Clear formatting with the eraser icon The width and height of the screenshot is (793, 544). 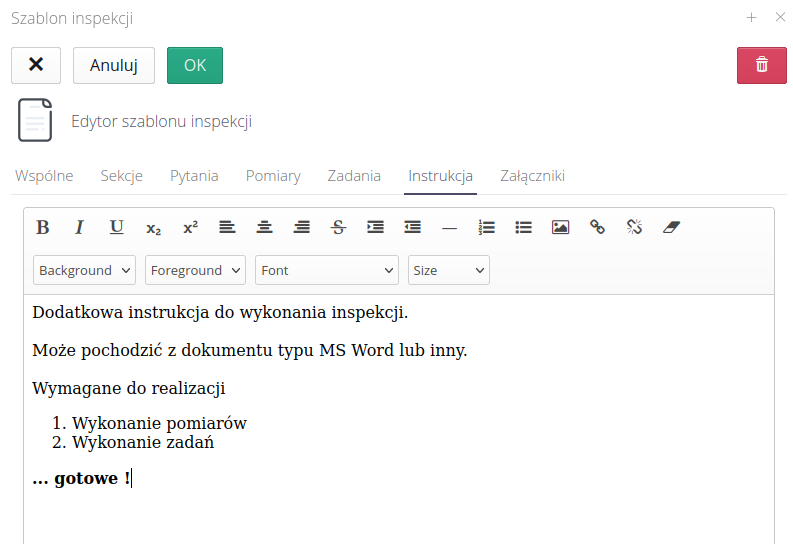click(671, 227)
